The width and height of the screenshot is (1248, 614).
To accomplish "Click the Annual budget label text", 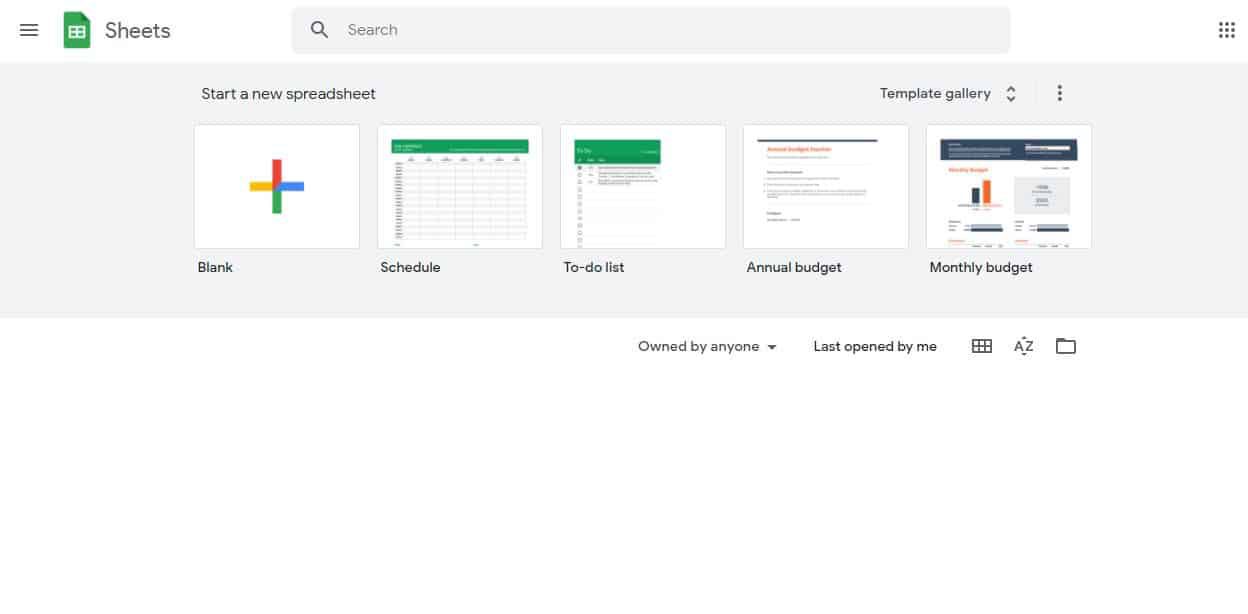I will (x=794, y=267).
